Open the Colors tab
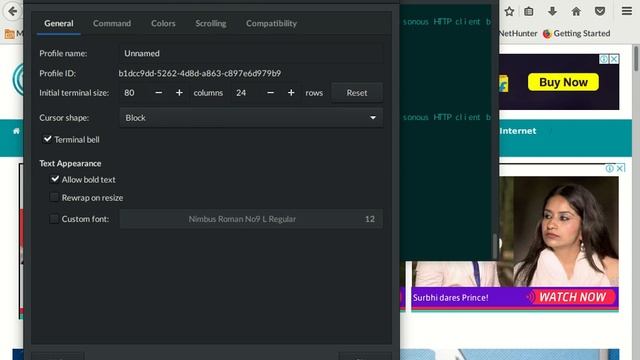Image resolution: width=640 pixels, height=360 pixels. coord(163,23)
